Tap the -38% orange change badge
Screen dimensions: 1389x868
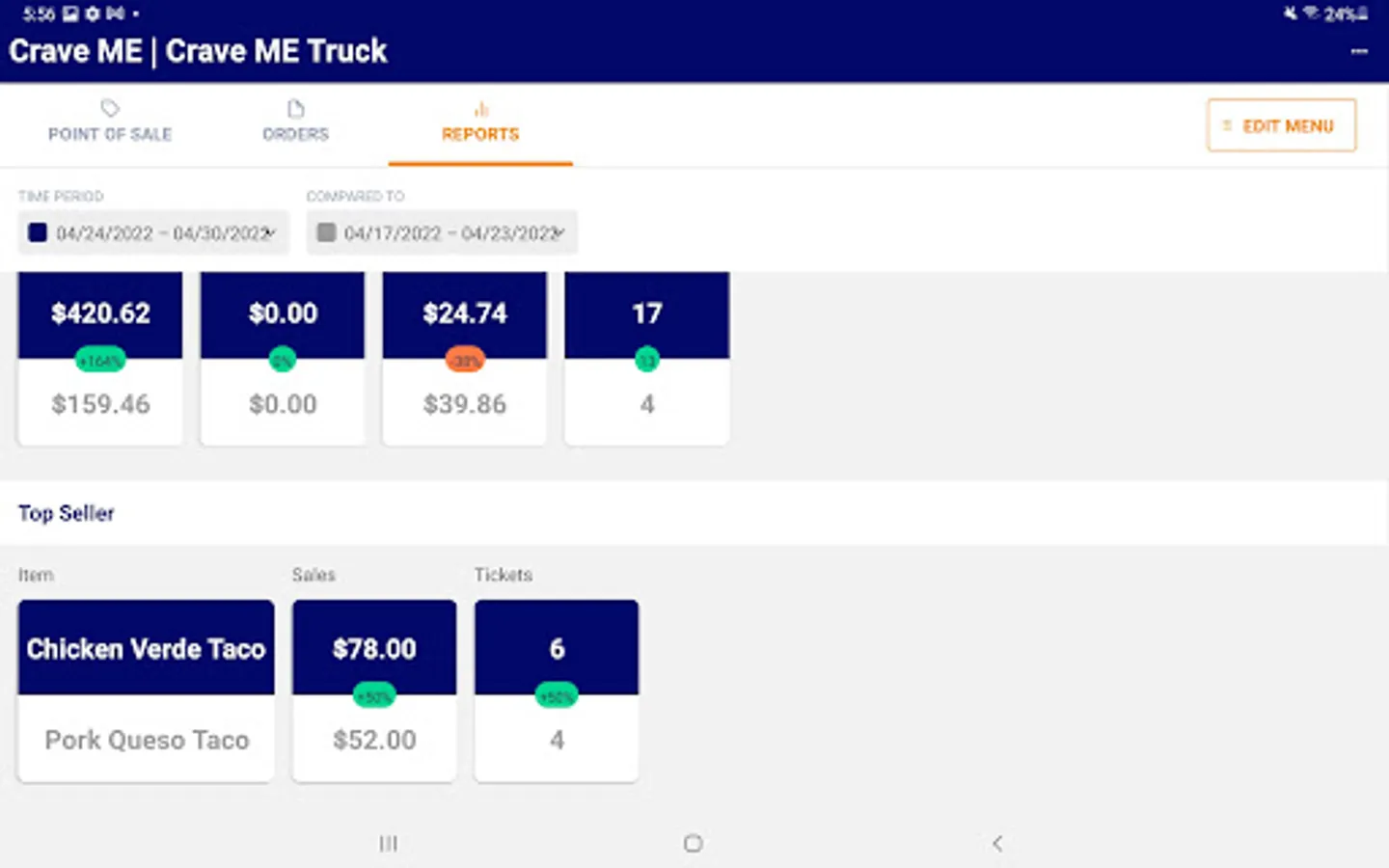point(465,361)
